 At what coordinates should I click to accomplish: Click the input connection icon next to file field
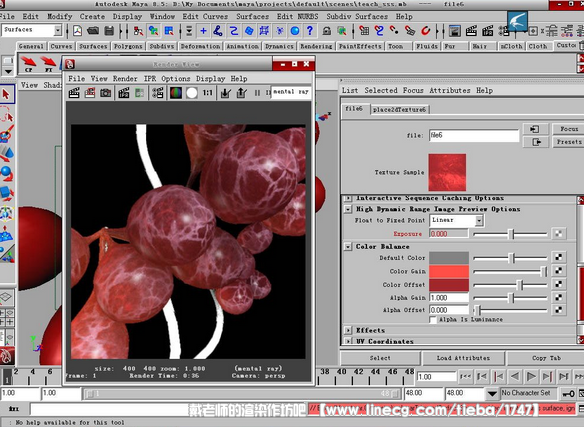(x=535, y=129)
